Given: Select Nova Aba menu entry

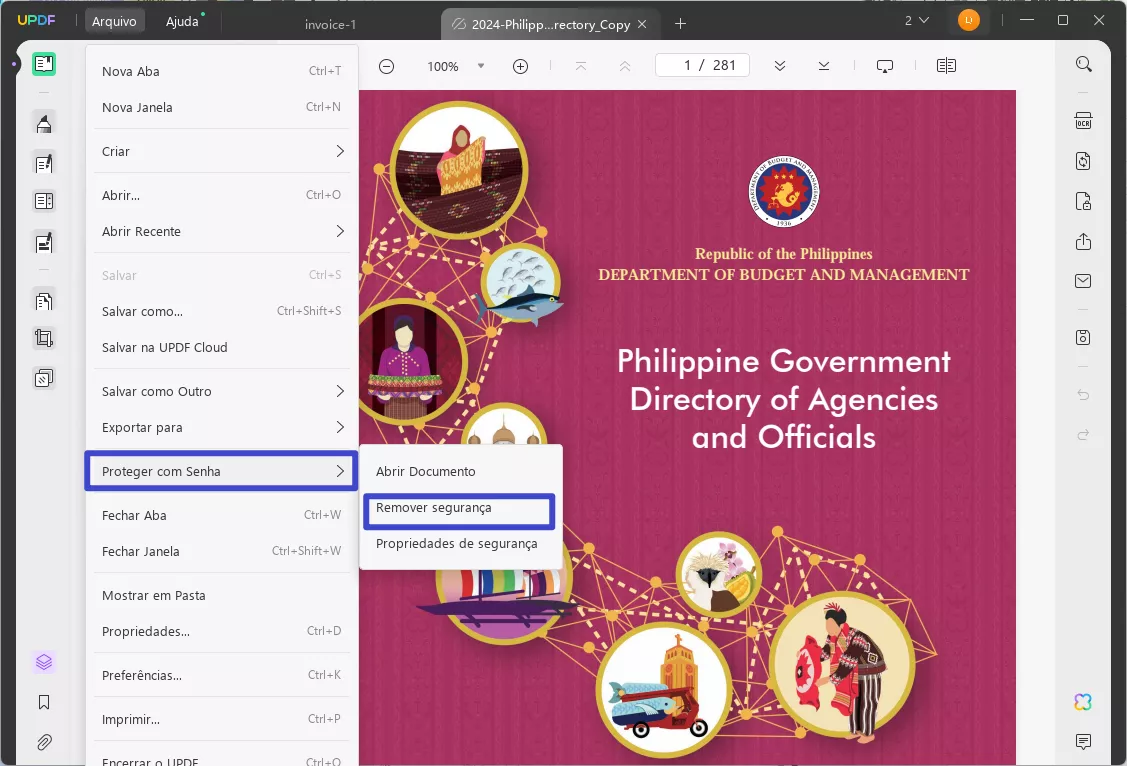Looking at the screenshot, I should point(221,71).
